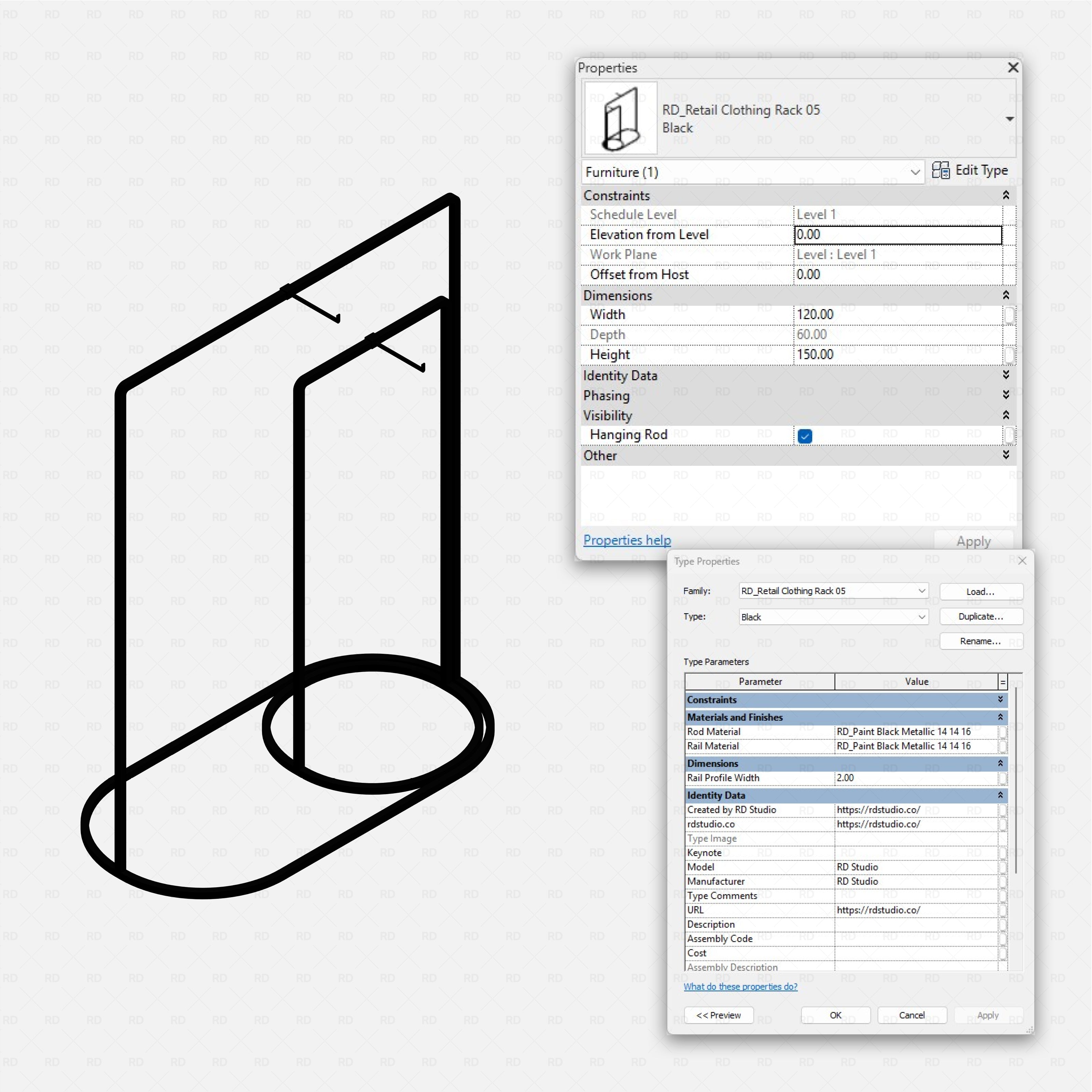This screenshot has height=1092, width=1092.
Task: Collapse Dimensions group in Type Parameters
Action: click(x=1001, y=763)
